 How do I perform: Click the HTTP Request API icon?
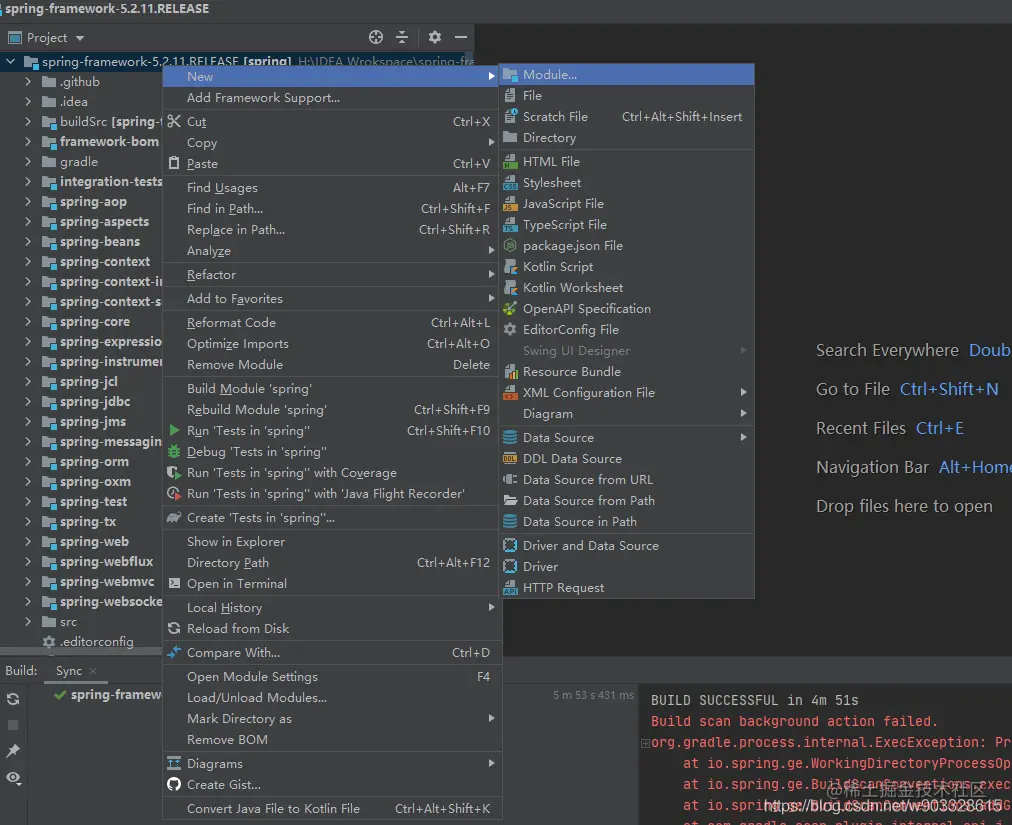(x=511, y=587)
